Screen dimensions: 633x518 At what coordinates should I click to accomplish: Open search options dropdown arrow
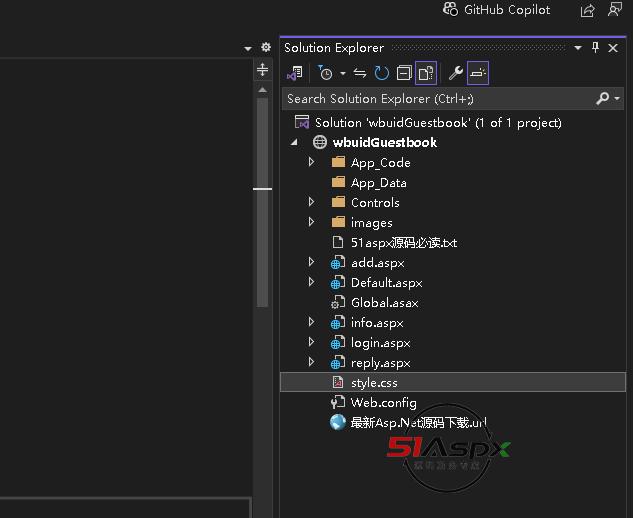tap(617, 98)
